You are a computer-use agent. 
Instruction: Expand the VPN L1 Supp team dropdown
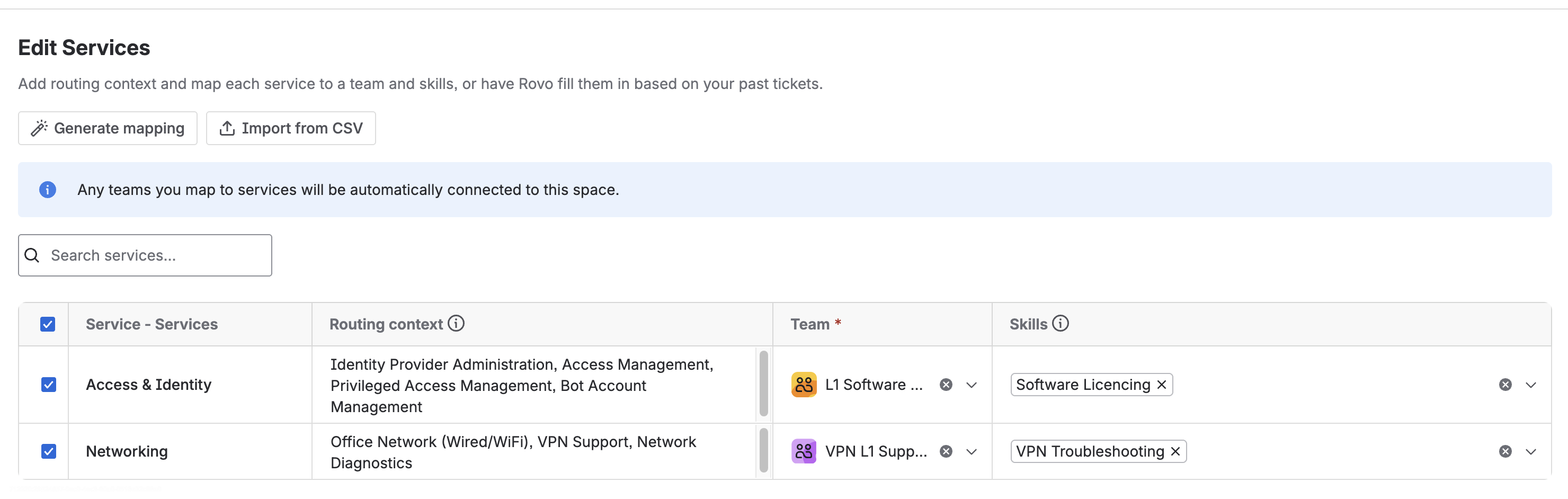coord(972,452)
